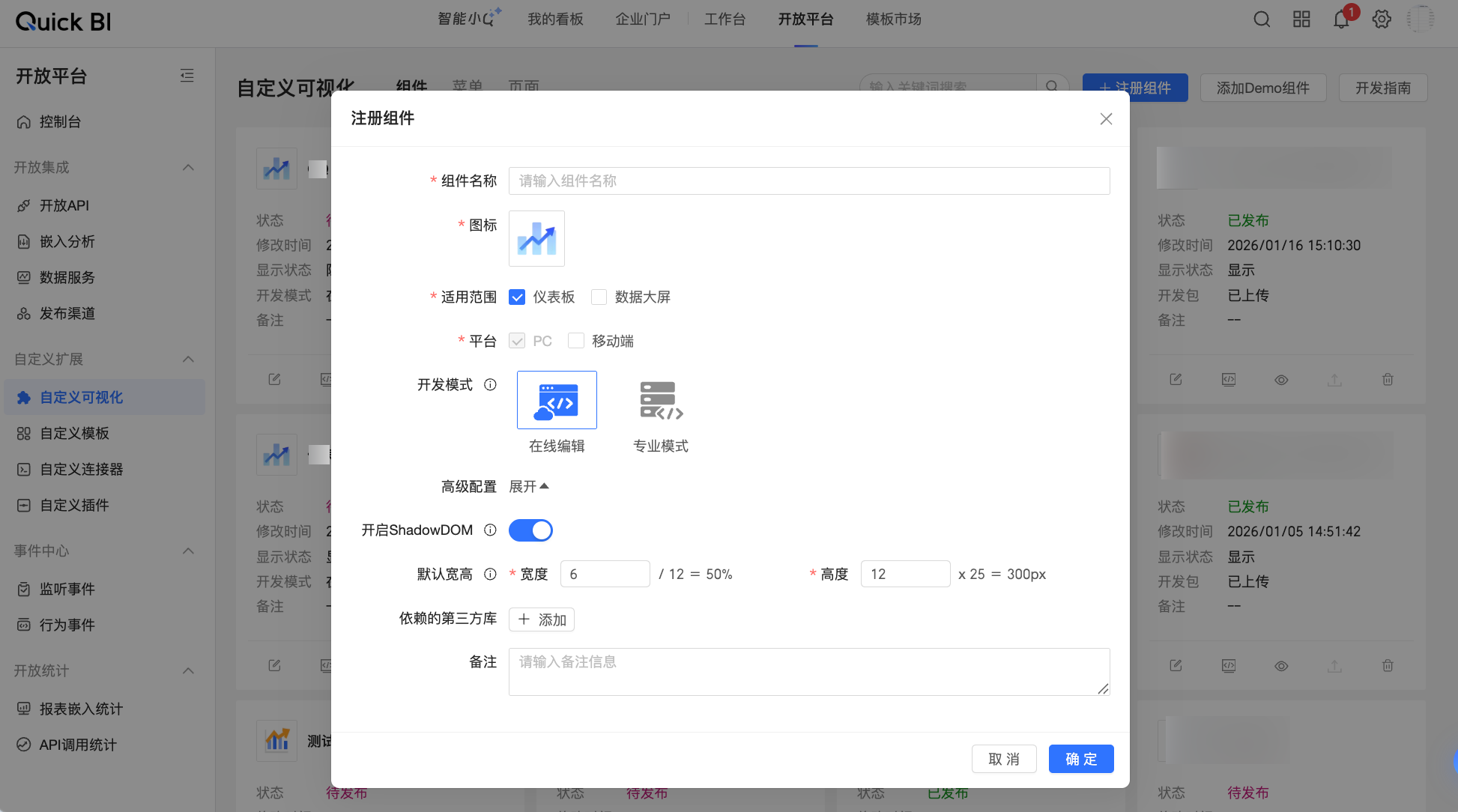
Task: Click the component name input field
Action: pyautogui.click(x=809, y=181)
